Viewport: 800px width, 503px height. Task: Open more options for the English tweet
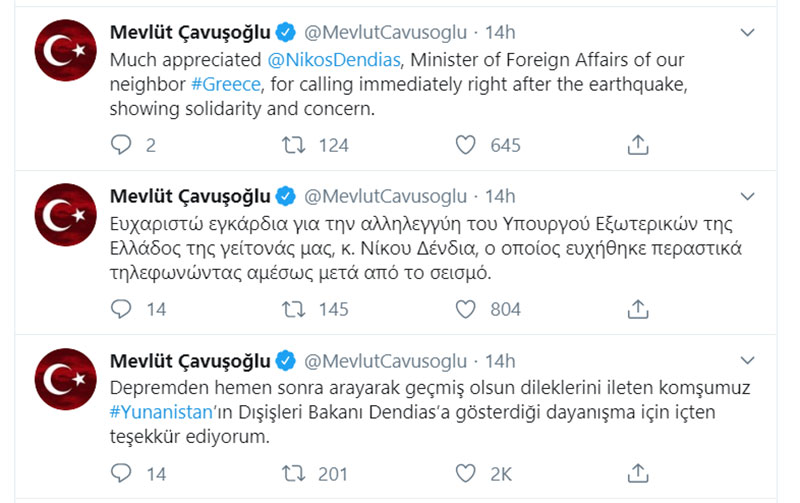point(747,33)
